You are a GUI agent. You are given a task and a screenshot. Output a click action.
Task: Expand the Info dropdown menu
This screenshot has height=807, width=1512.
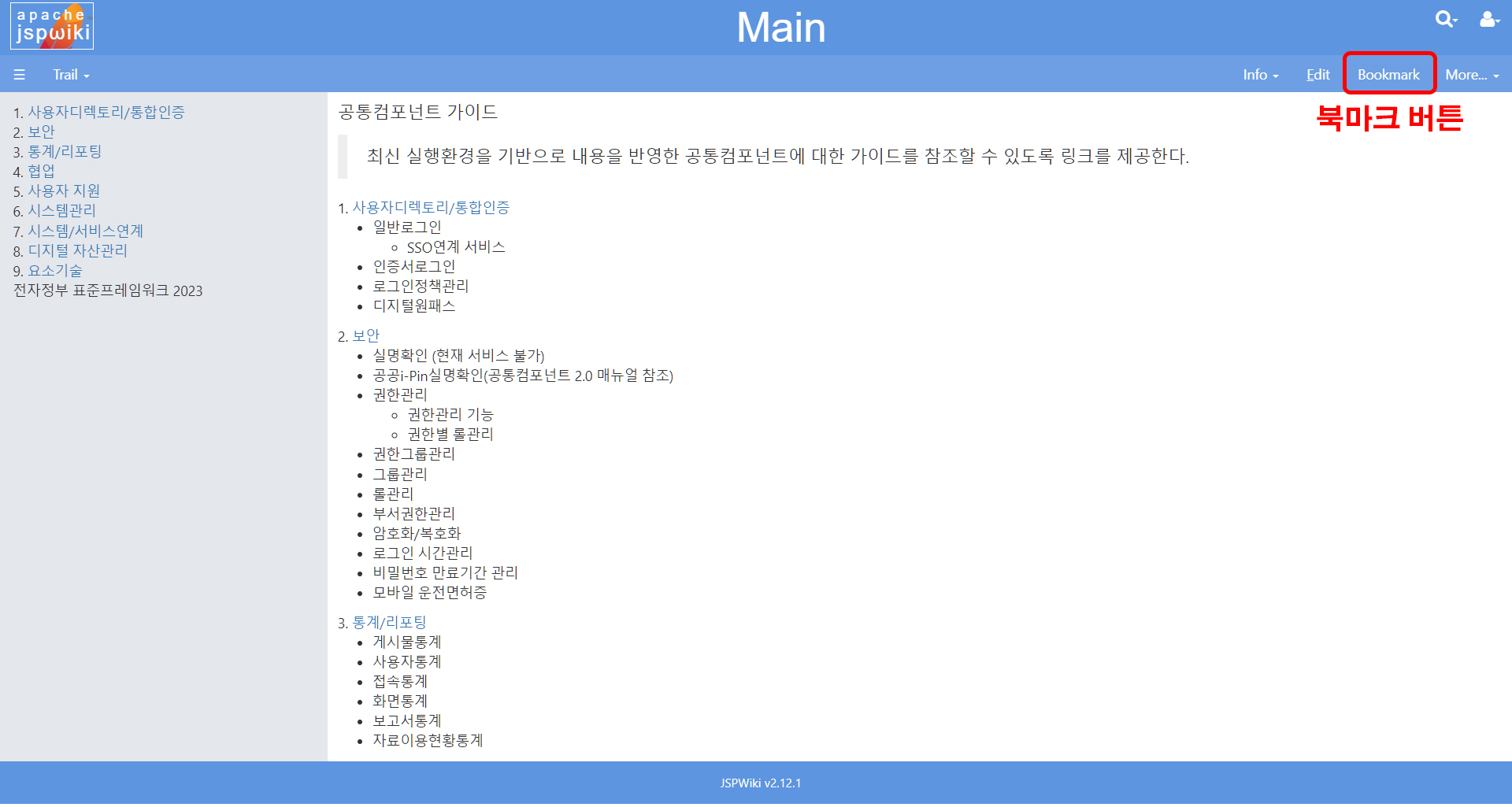[1260, 75]
